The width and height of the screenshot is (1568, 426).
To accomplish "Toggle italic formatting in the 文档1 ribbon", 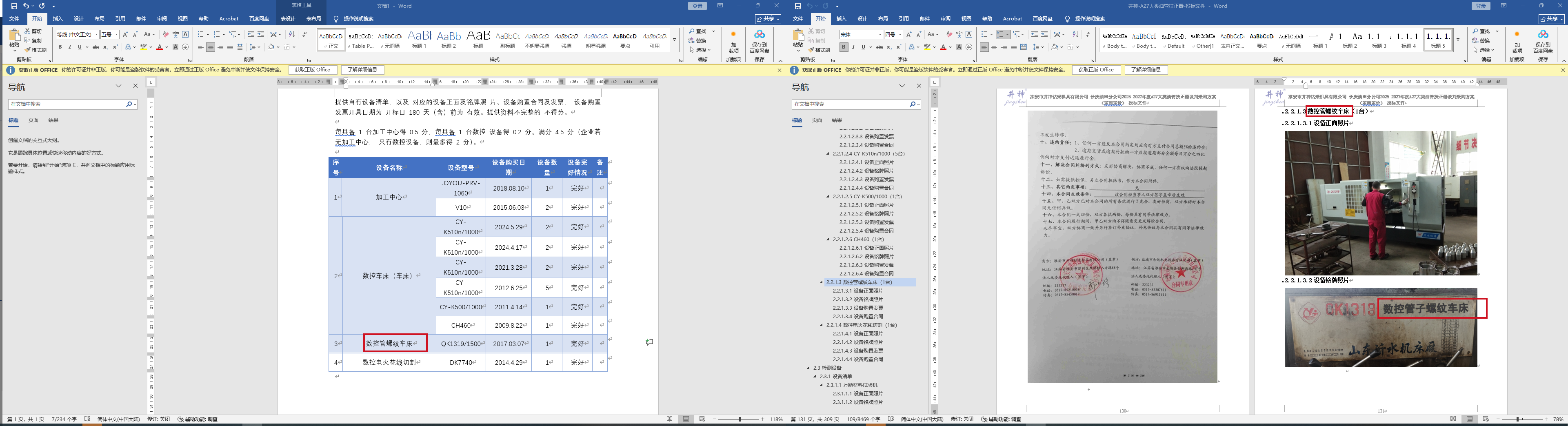I will pos(69,47).
